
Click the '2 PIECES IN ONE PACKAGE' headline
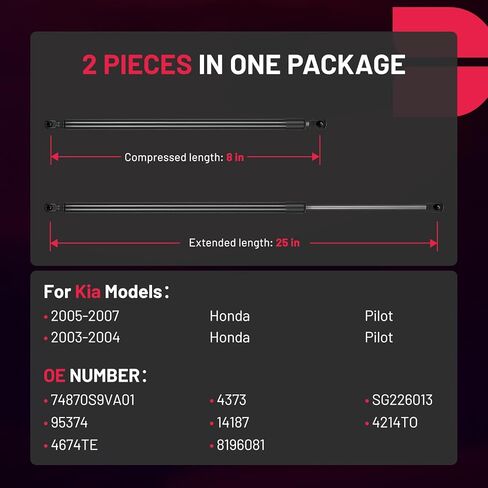(244, 65)
